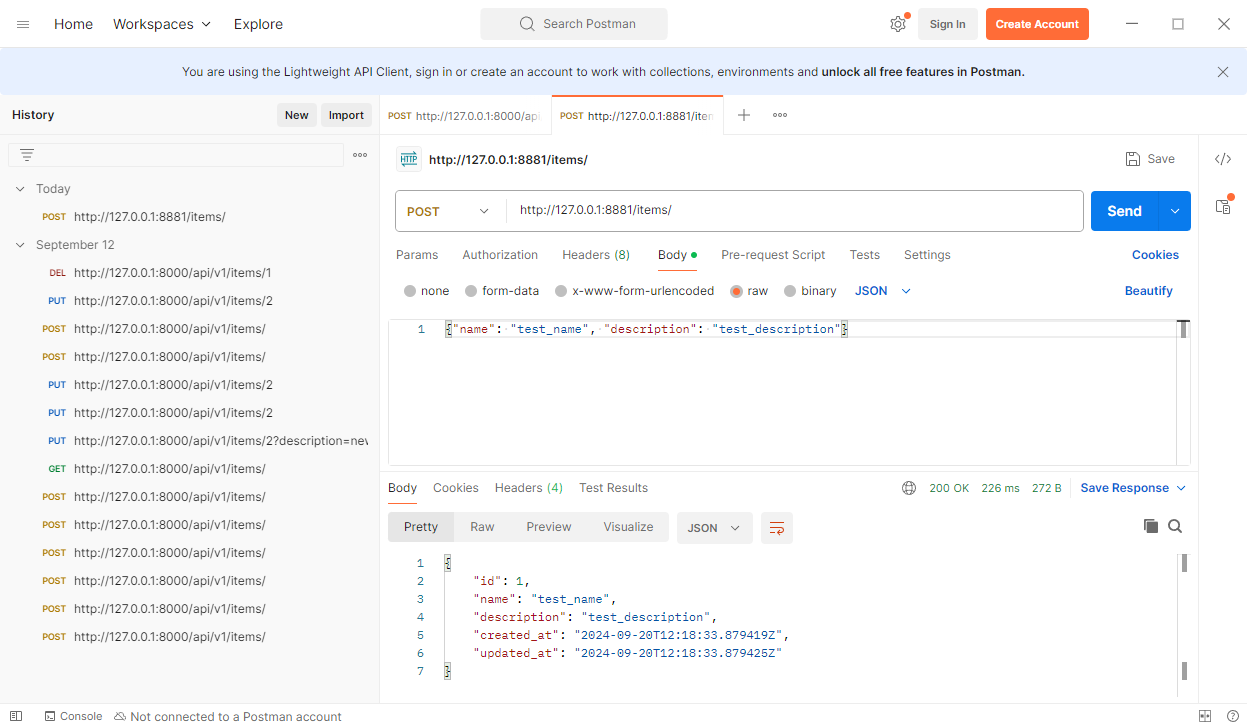Select the none body type
1247x728 pixels.
point(427,291)
